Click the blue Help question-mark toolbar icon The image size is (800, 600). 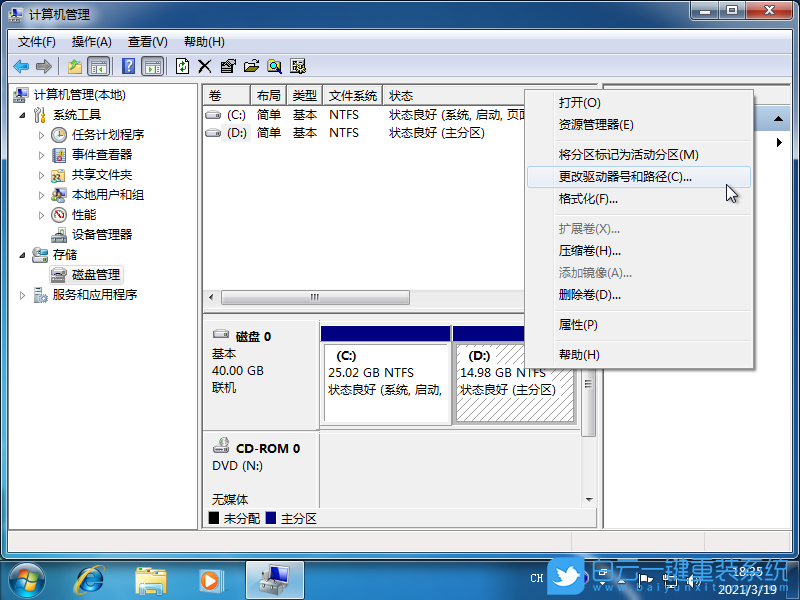[128, 66]
